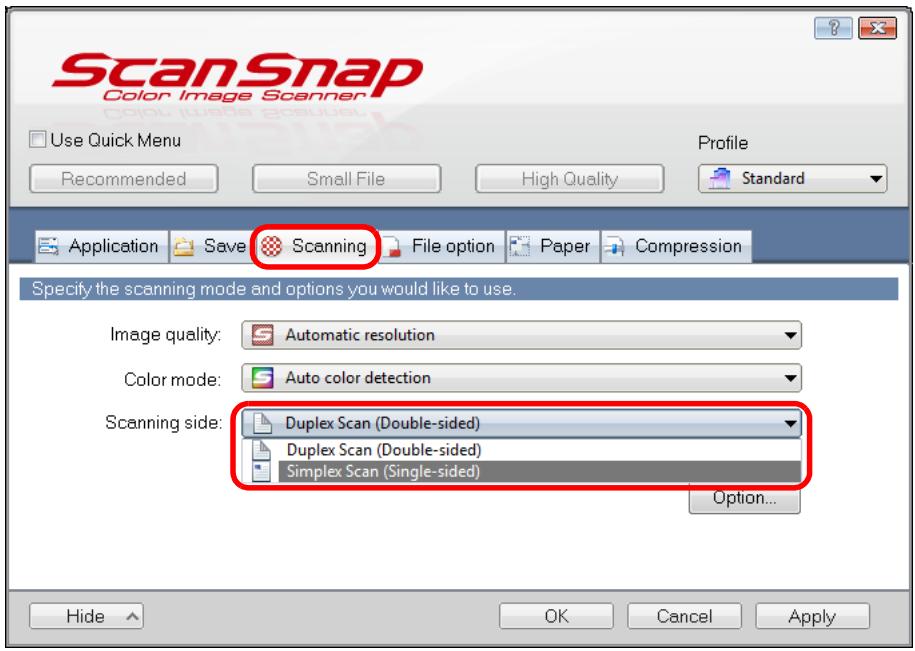Click the High Quality button
This screenshot has height=651, width=915.
click(570, 178)
